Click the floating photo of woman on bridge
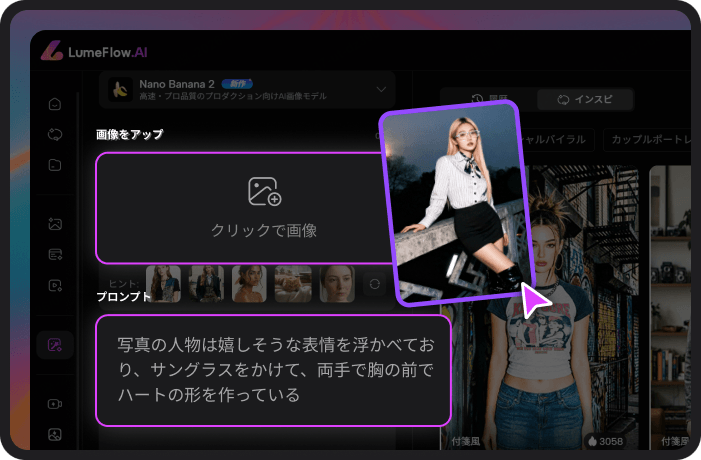The image size is (701, 460). coord(458,203)
